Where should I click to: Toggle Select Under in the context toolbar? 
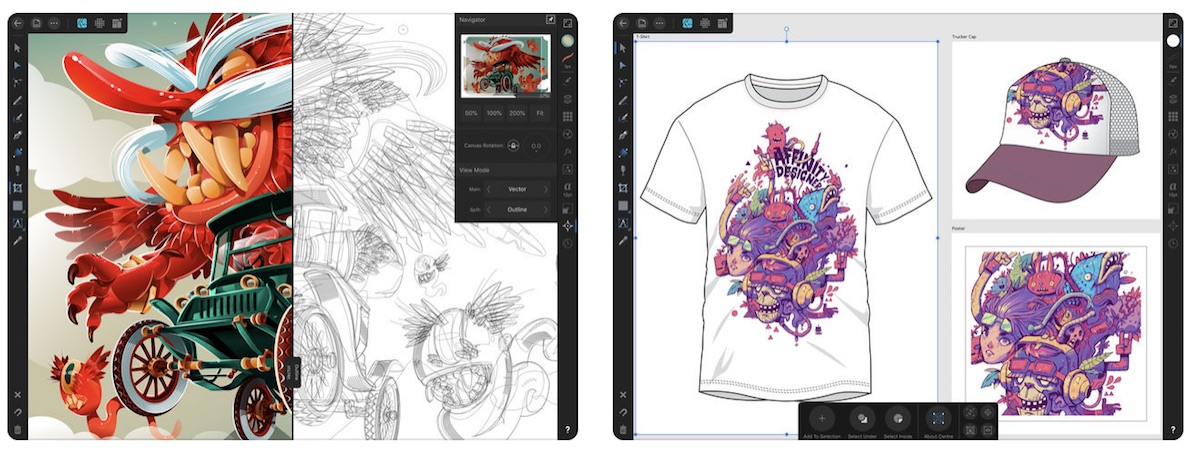[861, 419]
